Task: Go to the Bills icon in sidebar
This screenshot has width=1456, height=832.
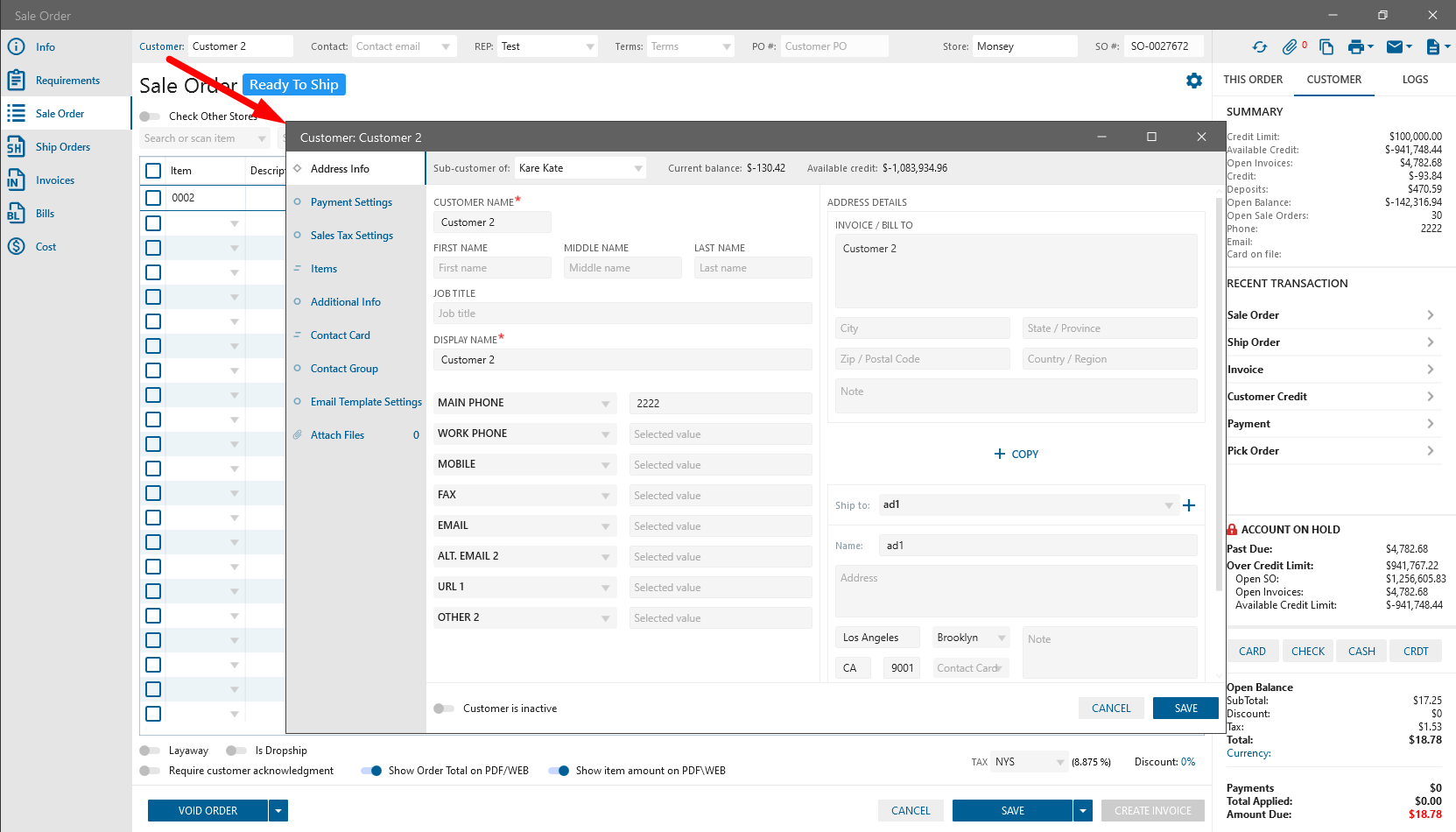Action: (16, 213)
